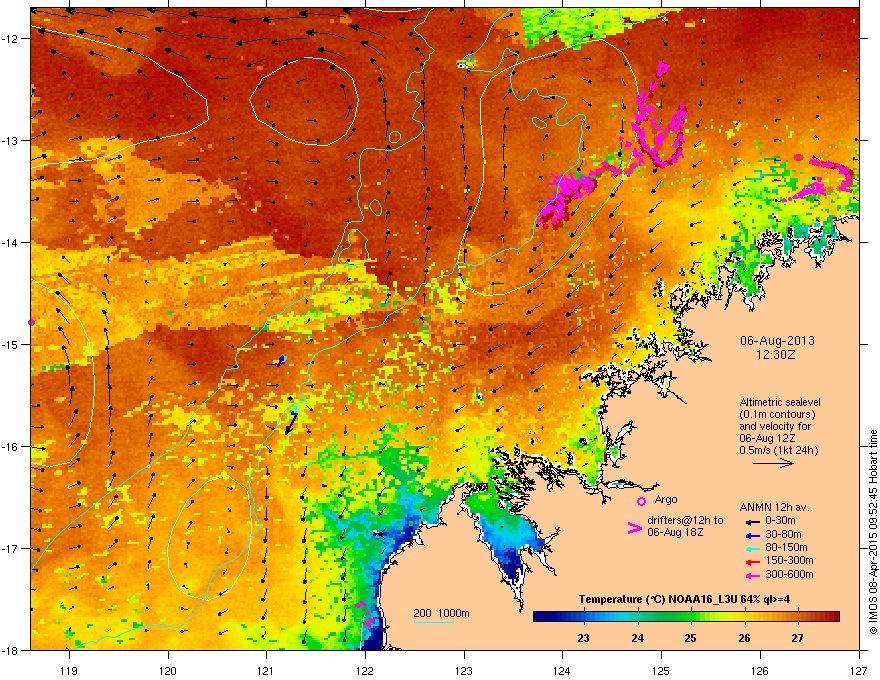
Task: Click the thick black mooring arrow near 121E 16S
Action: [x=291, y=422]
